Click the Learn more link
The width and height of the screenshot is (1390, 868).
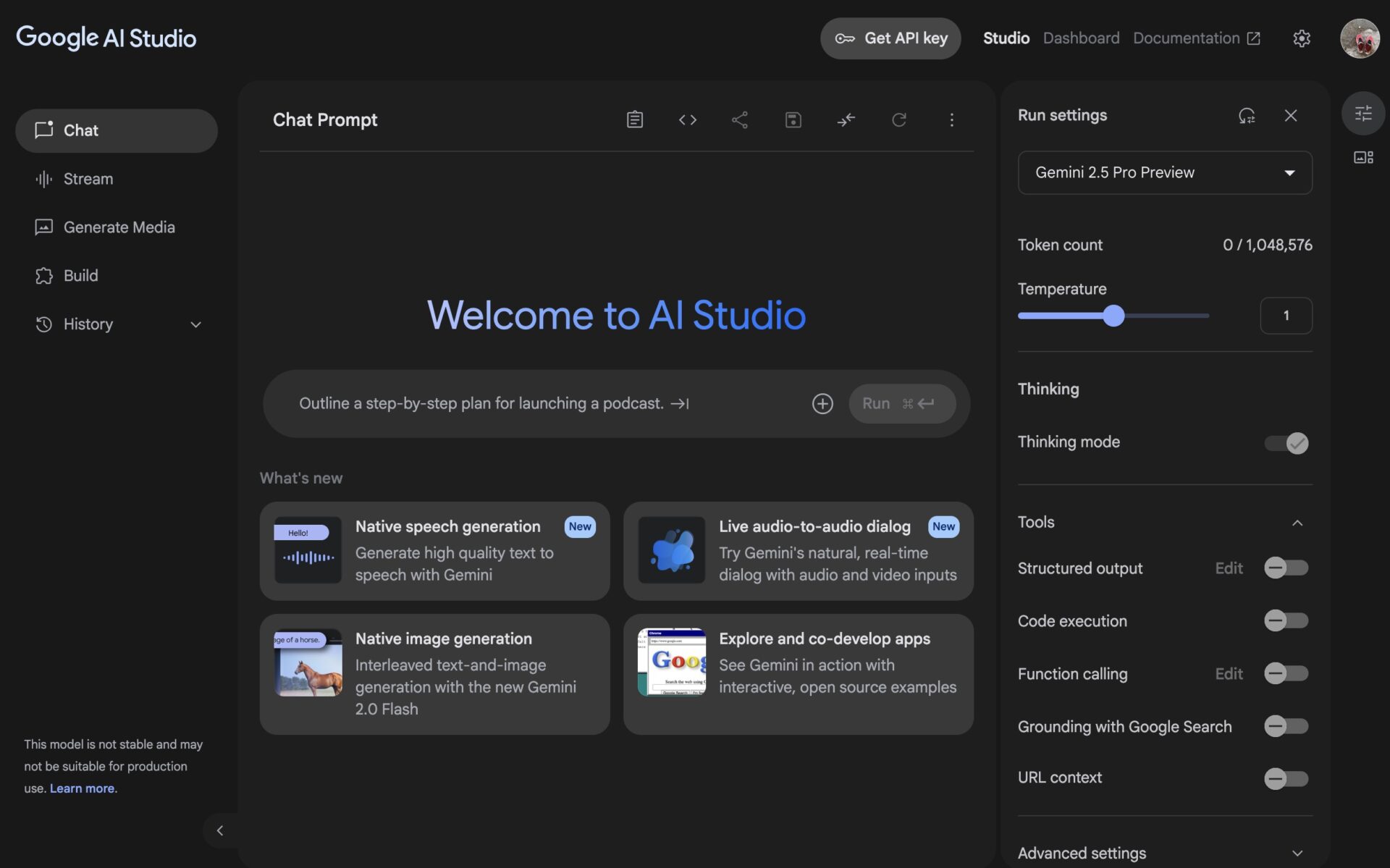pyautogui.click(x=82, y=788)
